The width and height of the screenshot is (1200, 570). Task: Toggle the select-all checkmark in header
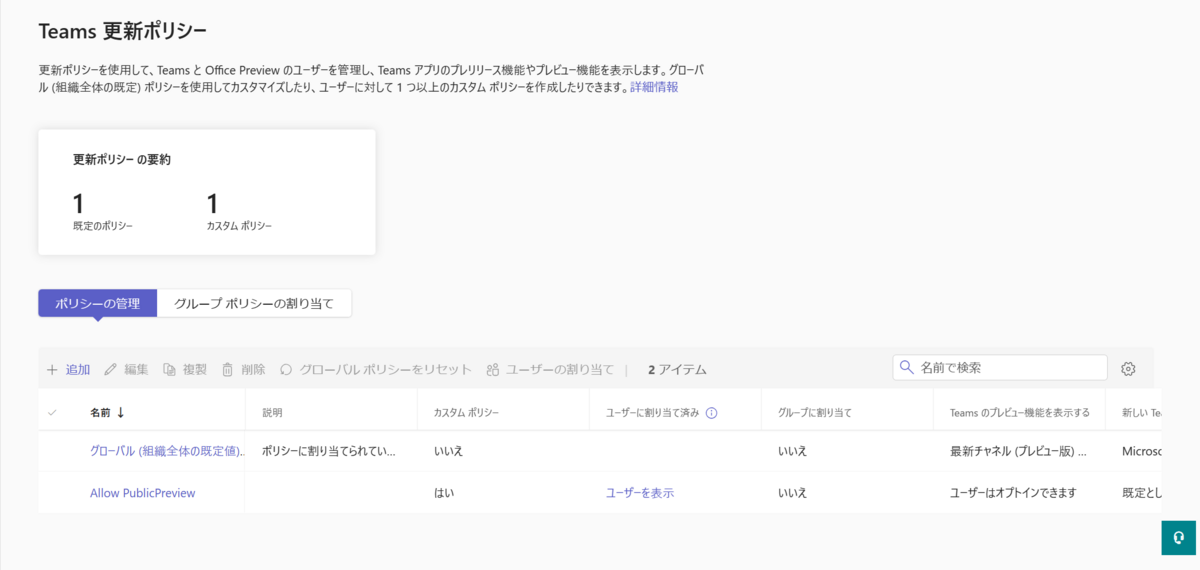[52, 412]
